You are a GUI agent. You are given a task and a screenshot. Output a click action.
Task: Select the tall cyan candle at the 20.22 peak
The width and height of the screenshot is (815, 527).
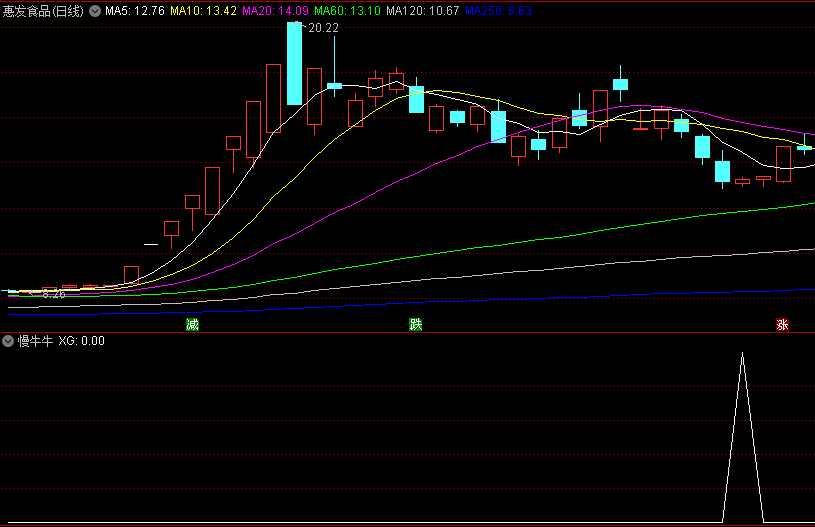pos(294,63)
